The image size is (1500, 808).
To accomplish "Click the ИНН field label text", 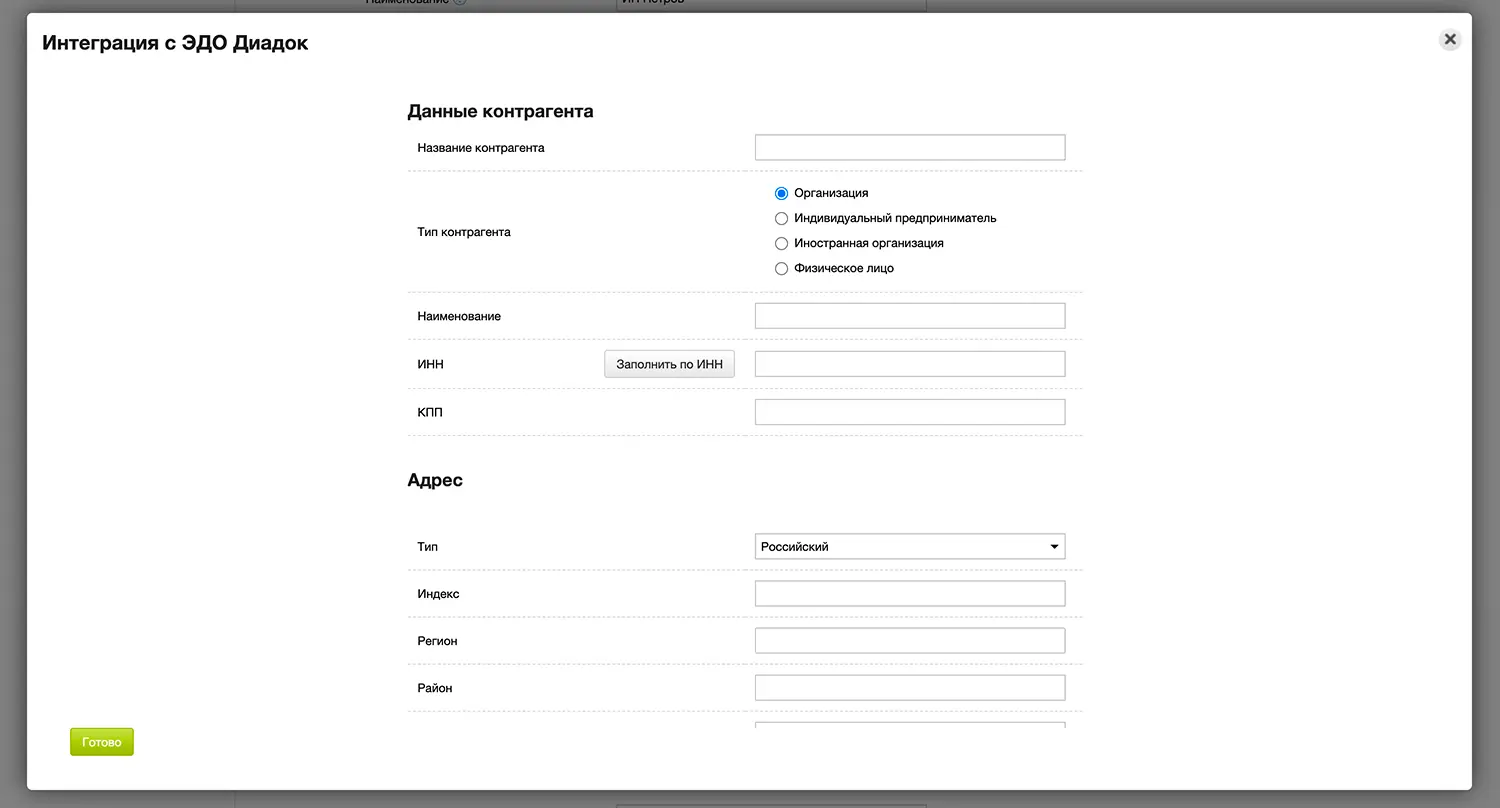I will (x=430, y=365).
